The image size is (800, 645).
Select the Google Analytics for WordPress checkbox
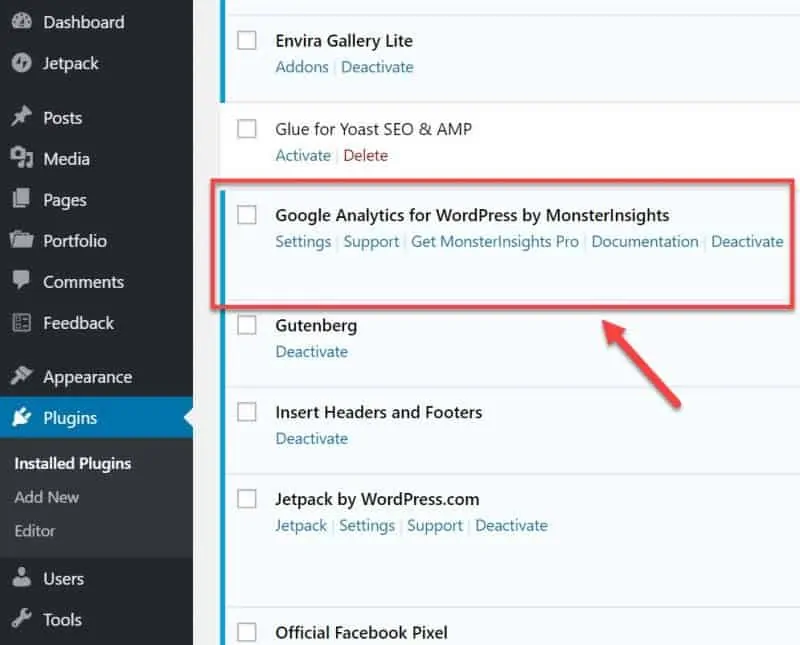point(247,215)
